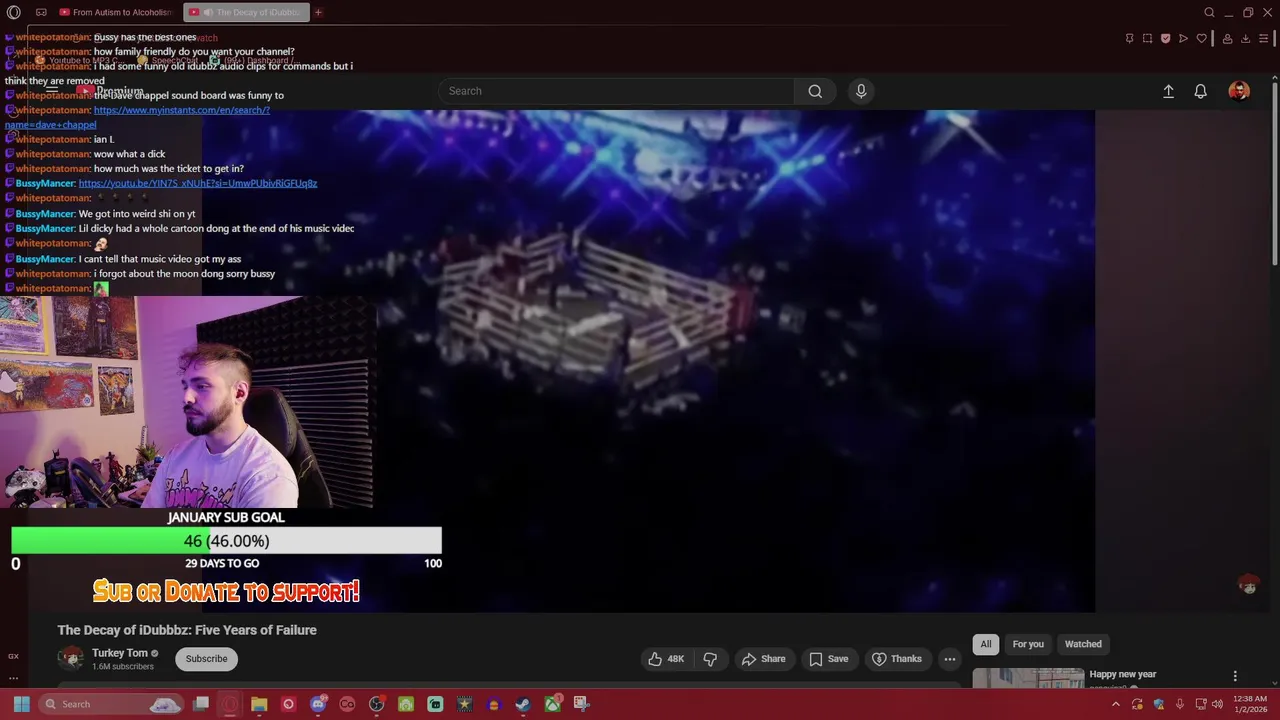Viewport: 1280px width, 720px height.
Task: Share the video with the Share button
Action: [x=763, y=659]
